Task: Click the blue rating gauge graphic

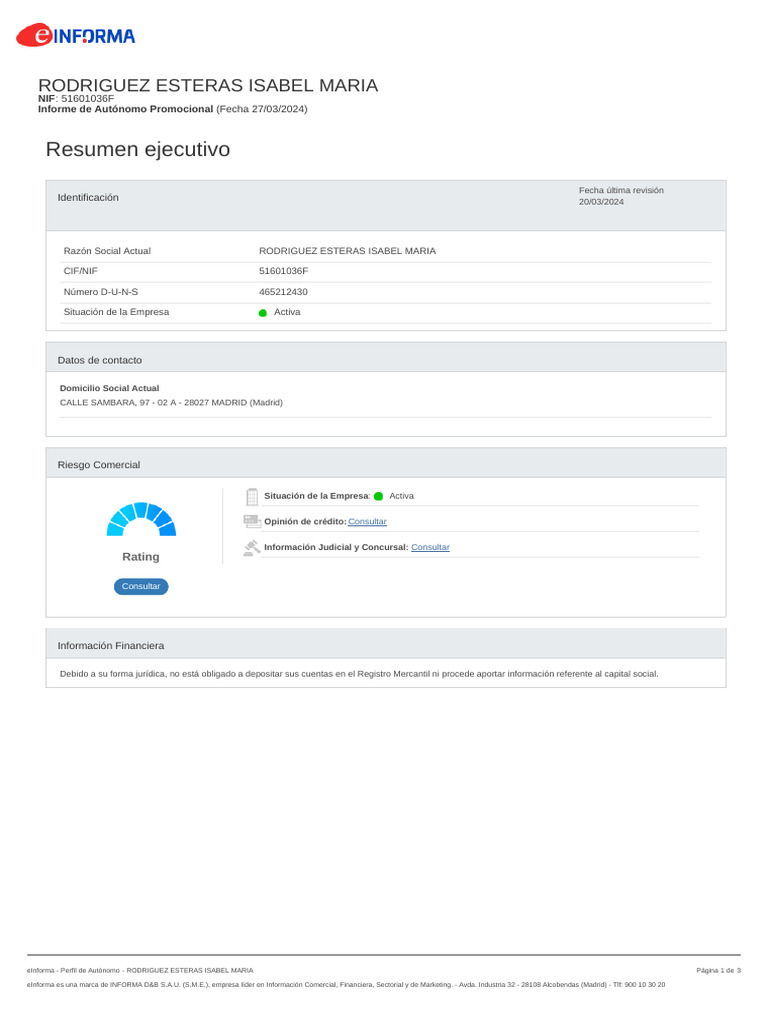Action: [x=141, y=519]
